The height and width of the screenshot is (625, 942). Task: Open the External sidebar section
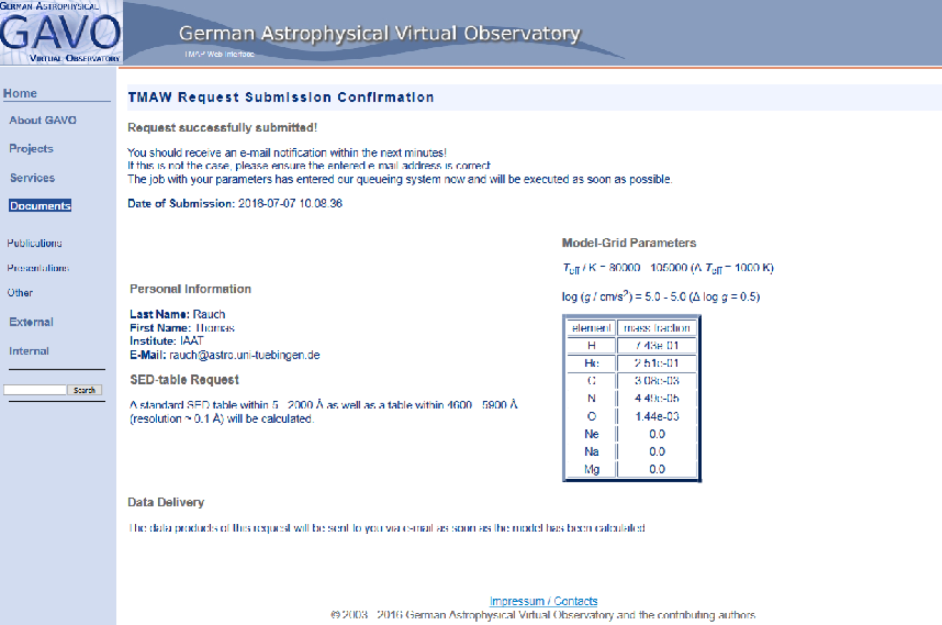31,322
